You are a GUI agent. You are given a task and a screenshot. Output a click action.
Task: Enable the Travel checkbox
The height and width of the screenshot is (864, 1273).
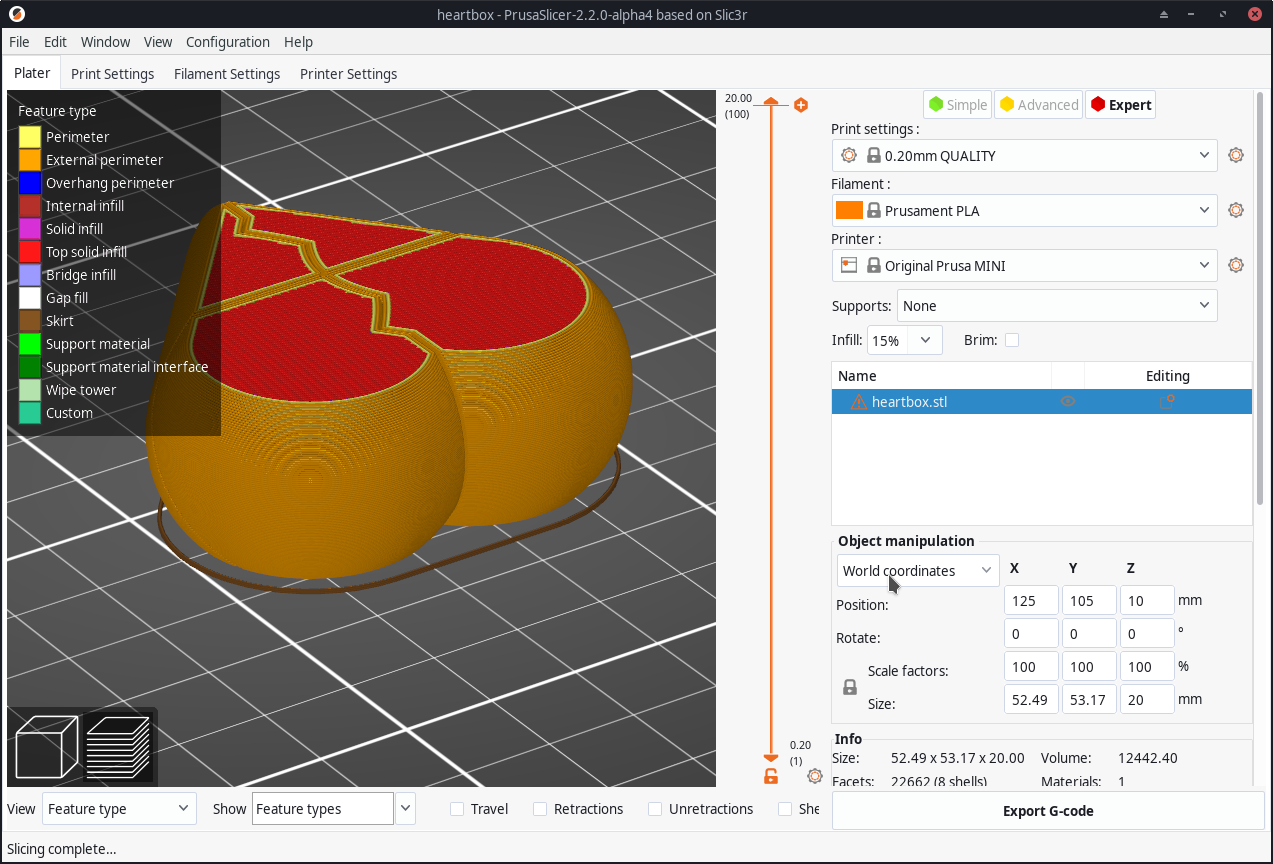click(457, 809)
